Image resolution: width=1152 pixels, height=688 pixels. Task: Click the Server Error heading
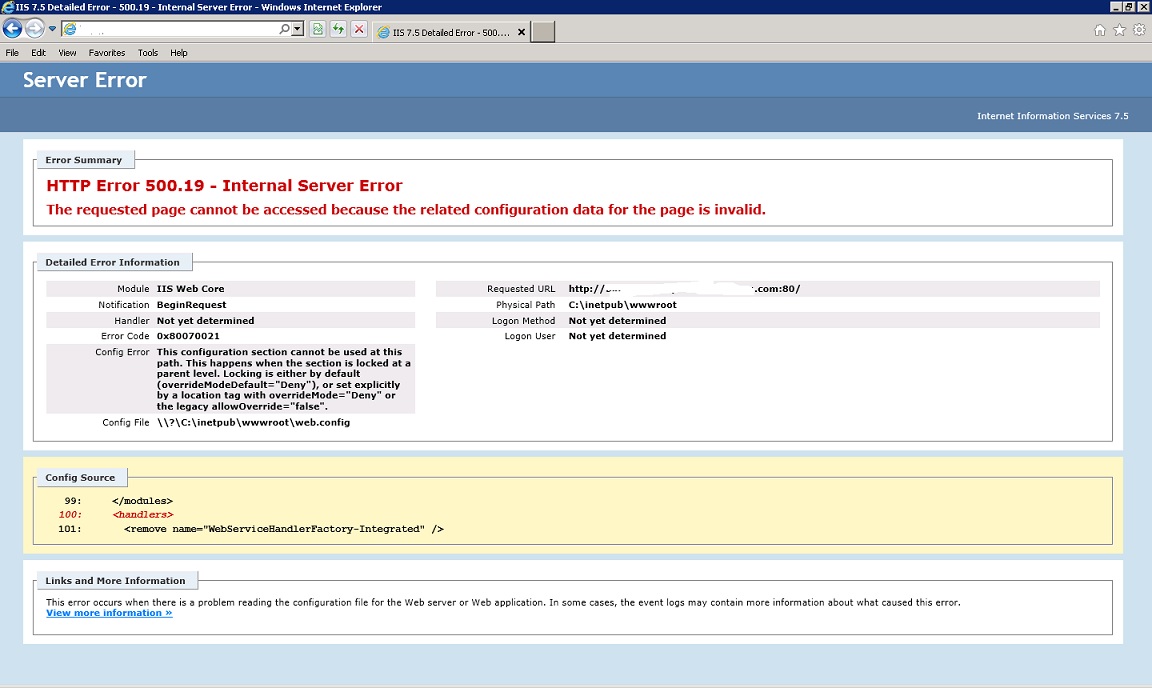click(84, 80)
